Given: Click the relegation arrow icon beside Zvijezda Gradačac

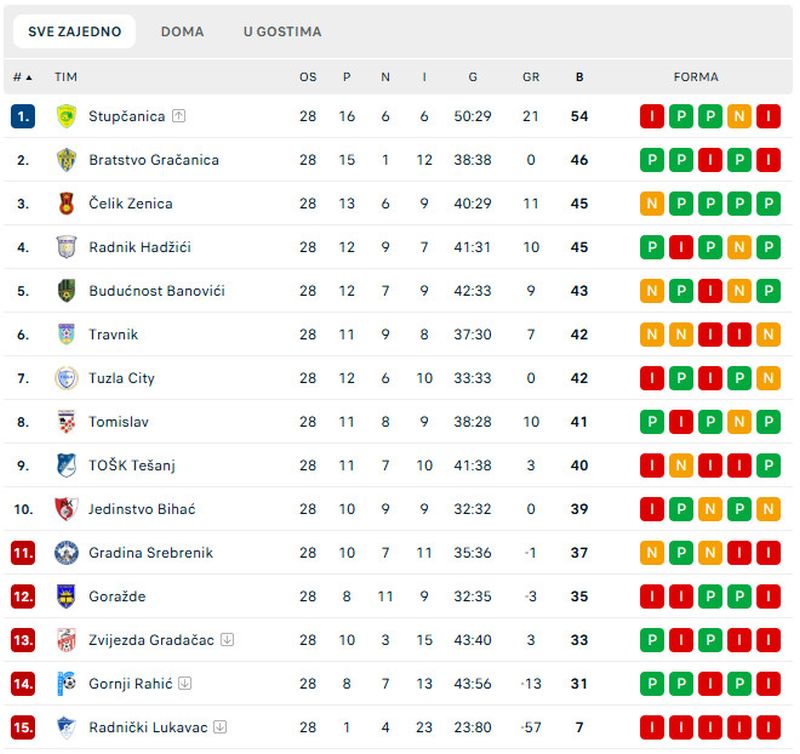Looking at the screenshot, I should tap(228, 640).
